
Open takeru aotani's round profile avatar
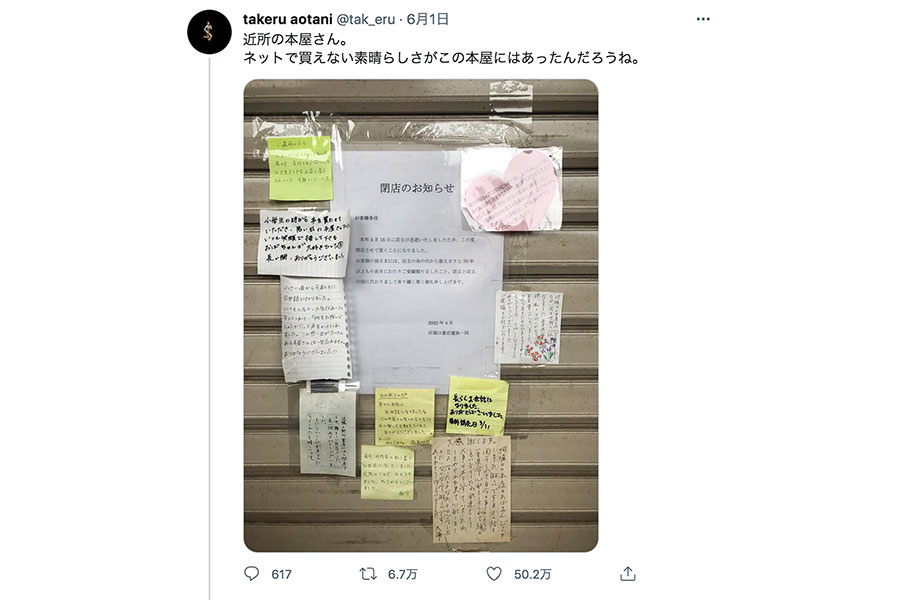coord(209,32)
